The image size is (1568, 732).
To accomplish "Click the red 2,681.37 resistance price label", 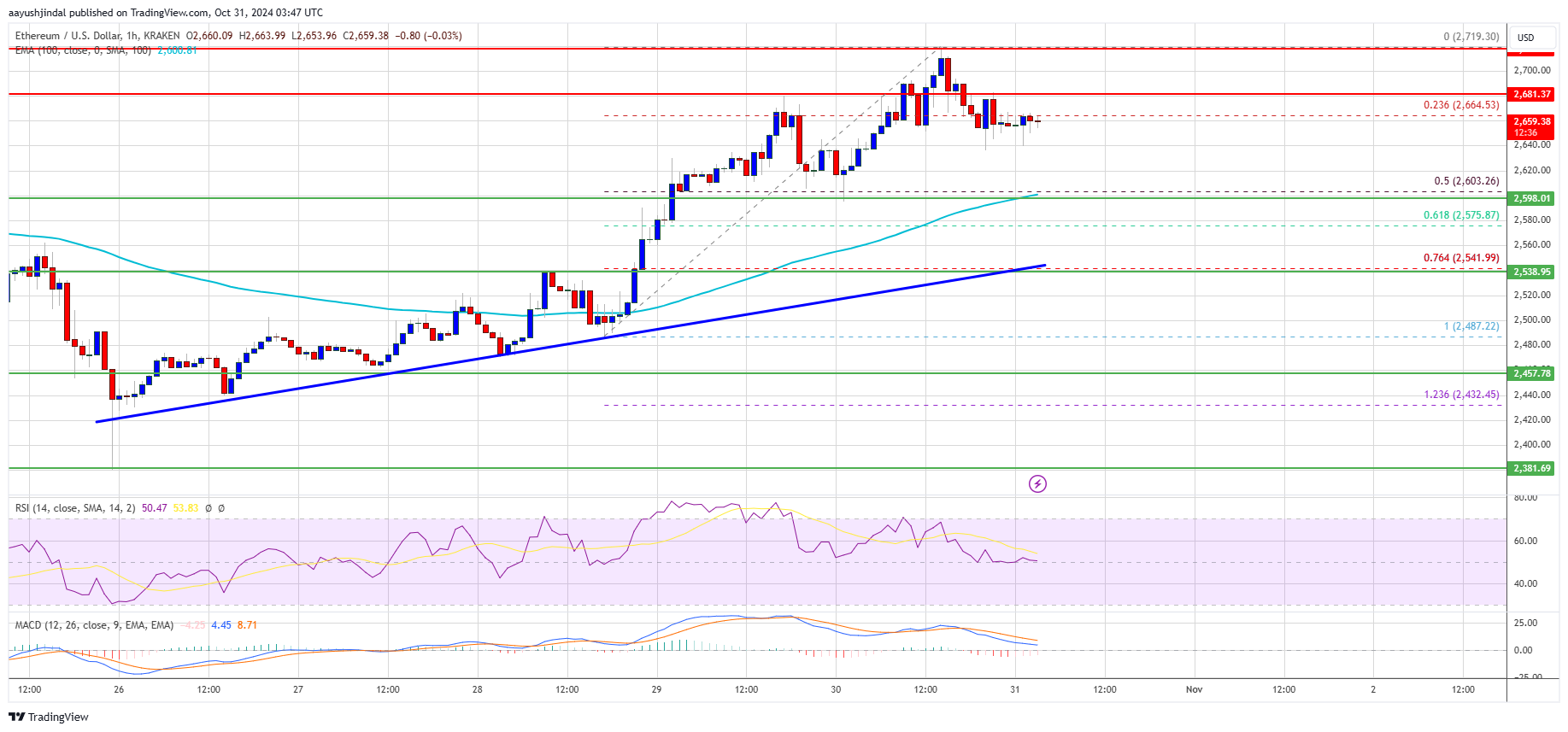I will pos(1532,94).
